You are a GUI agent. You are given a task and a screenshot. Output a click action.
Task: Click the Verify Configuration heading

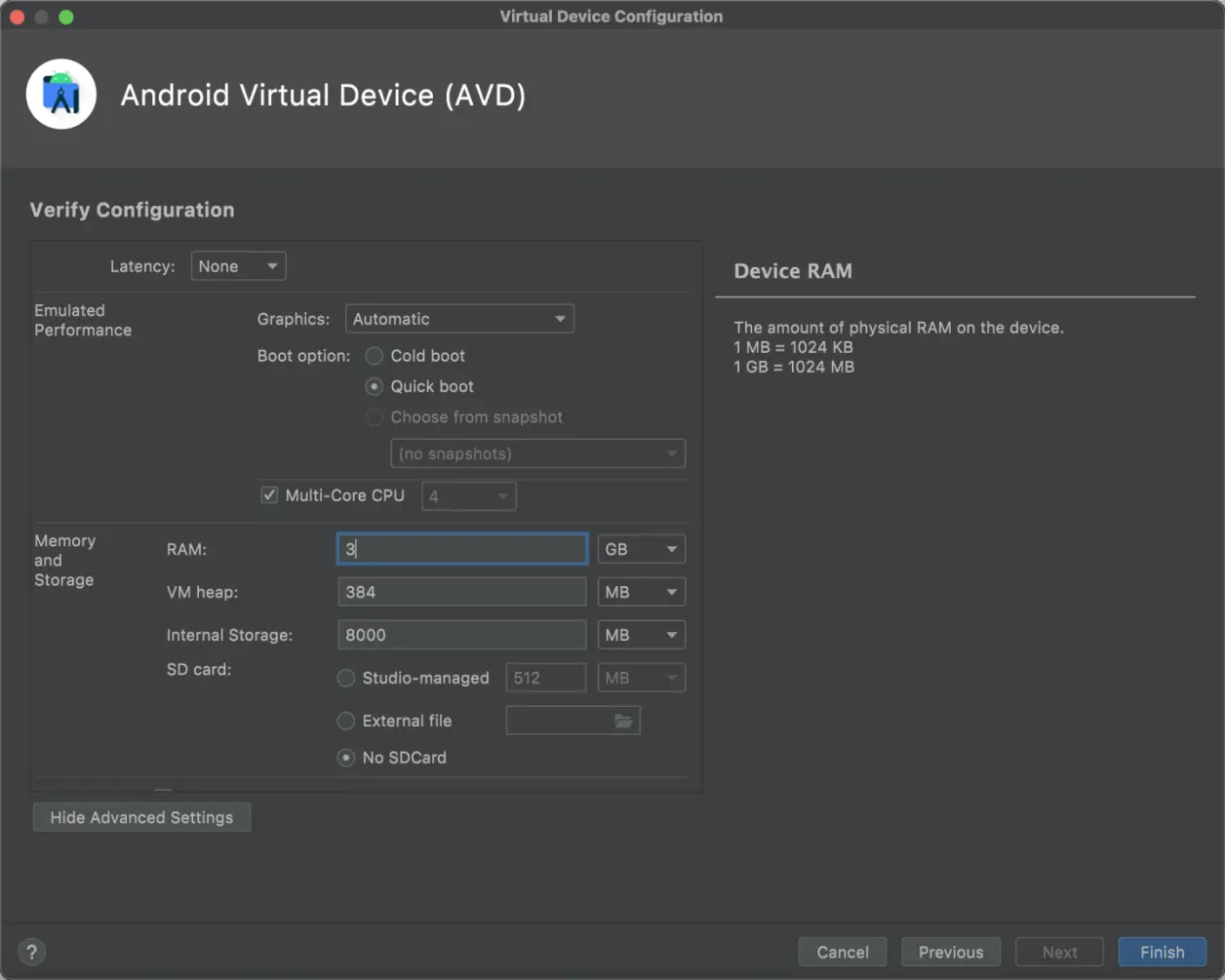pos(132,210)
